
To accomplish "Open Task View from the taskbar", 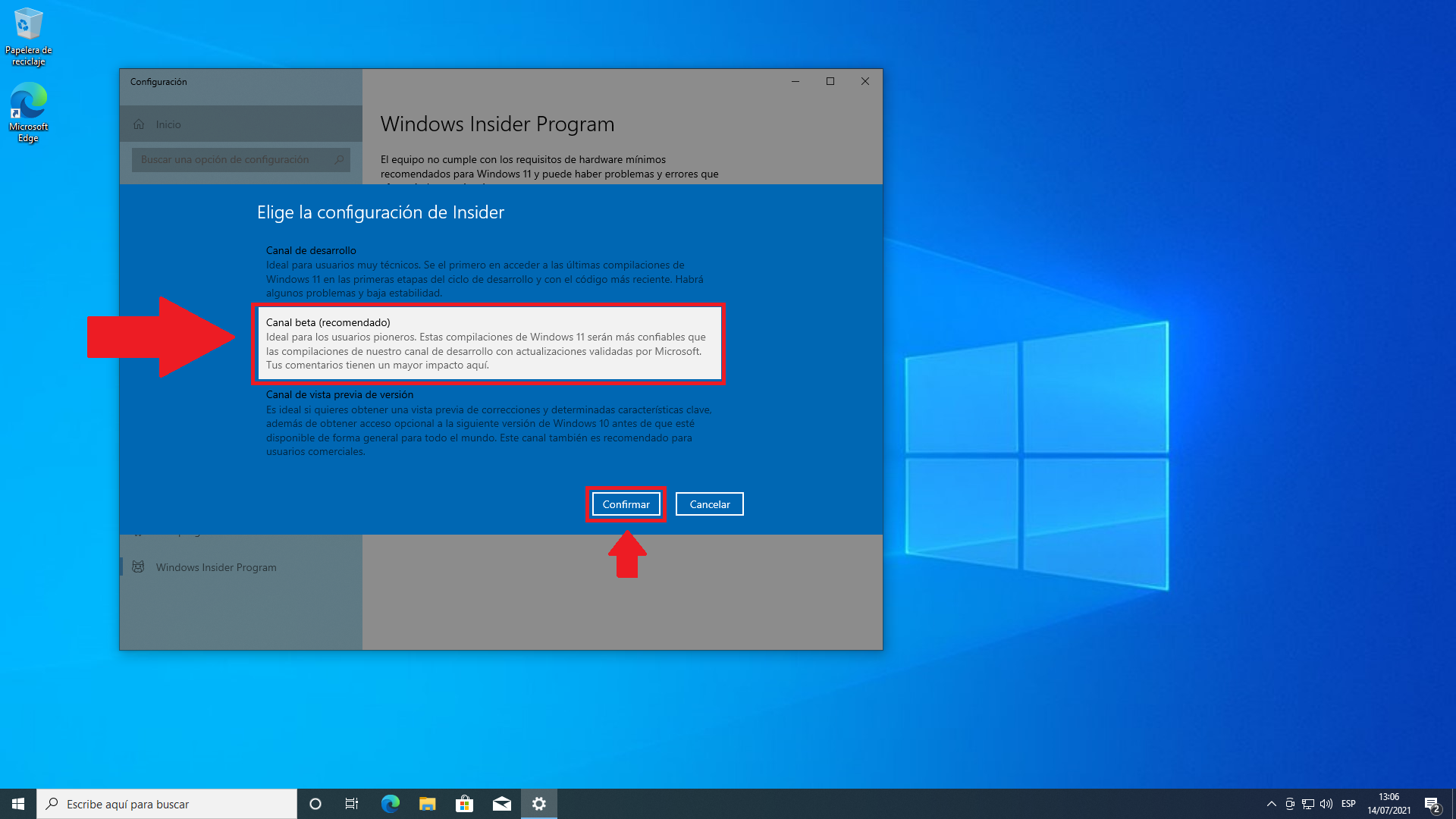I will point(352,804).
